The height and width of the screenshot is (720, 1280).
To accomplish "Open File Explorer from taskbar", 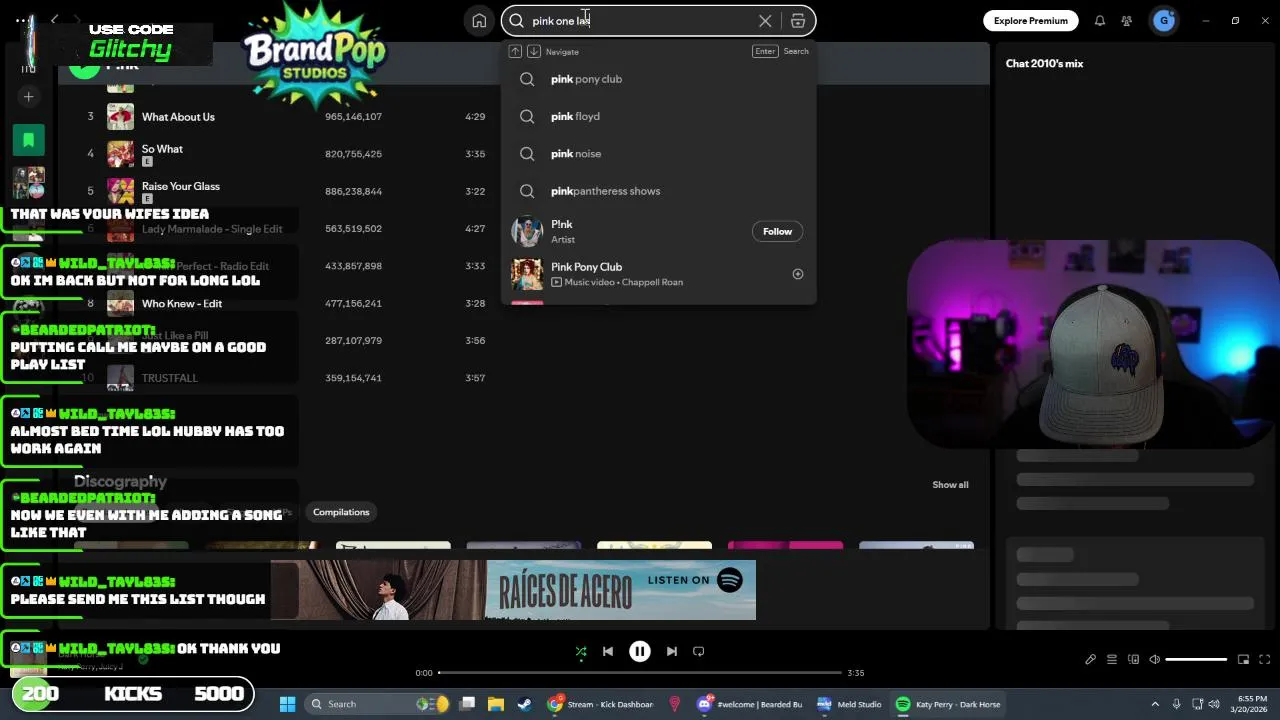I will pos(495,704).
